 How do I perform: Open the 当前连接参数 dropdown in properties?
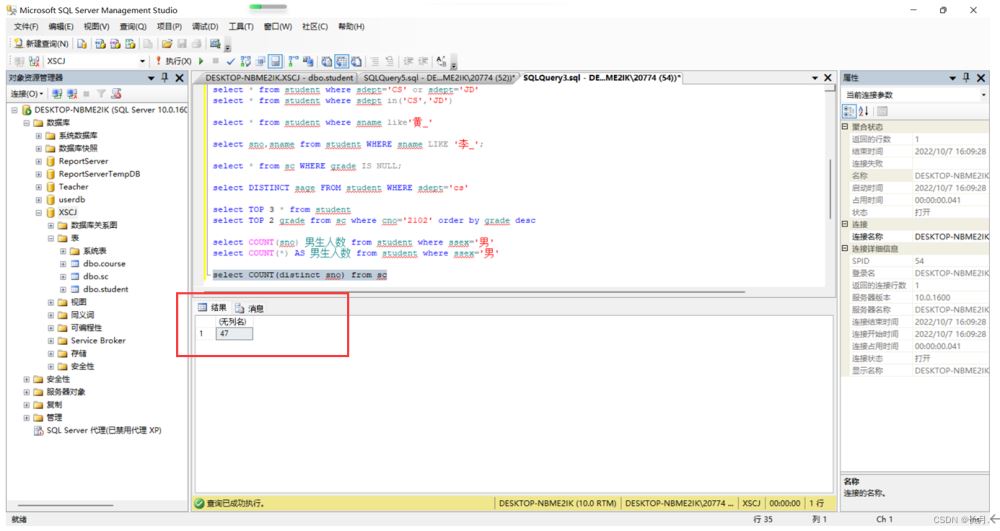(983, 95)
